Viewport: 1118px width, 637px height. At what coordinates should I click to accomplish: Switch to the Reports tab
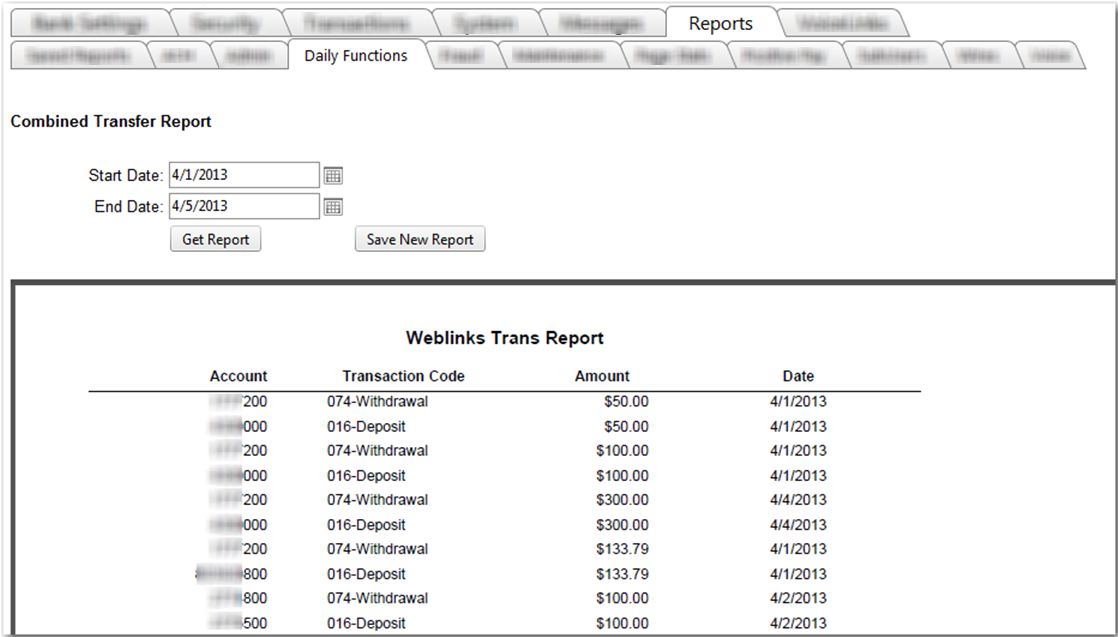720,24
